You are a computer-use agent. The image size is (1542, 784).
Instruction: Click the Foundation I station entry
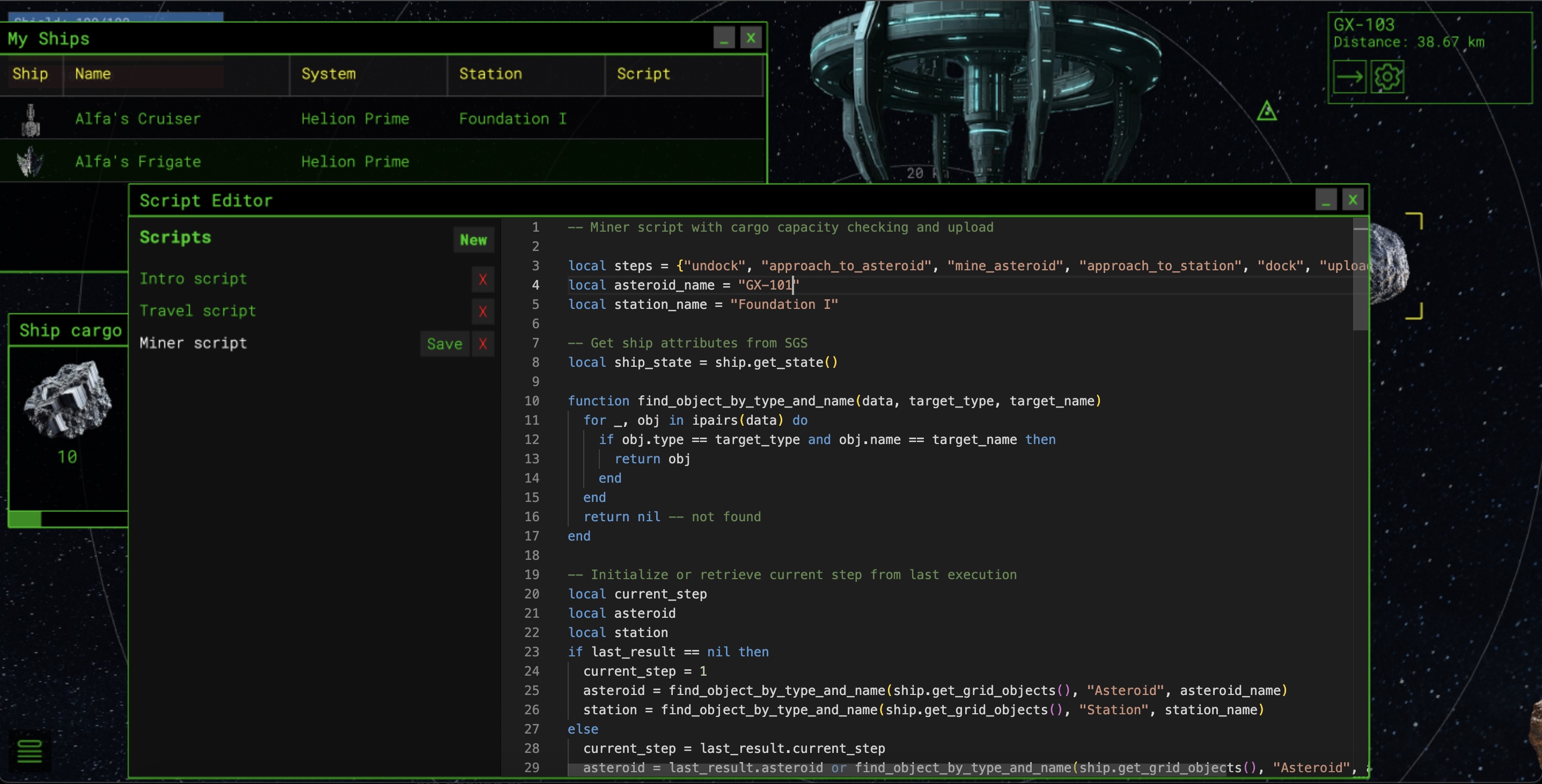(512, 119)
